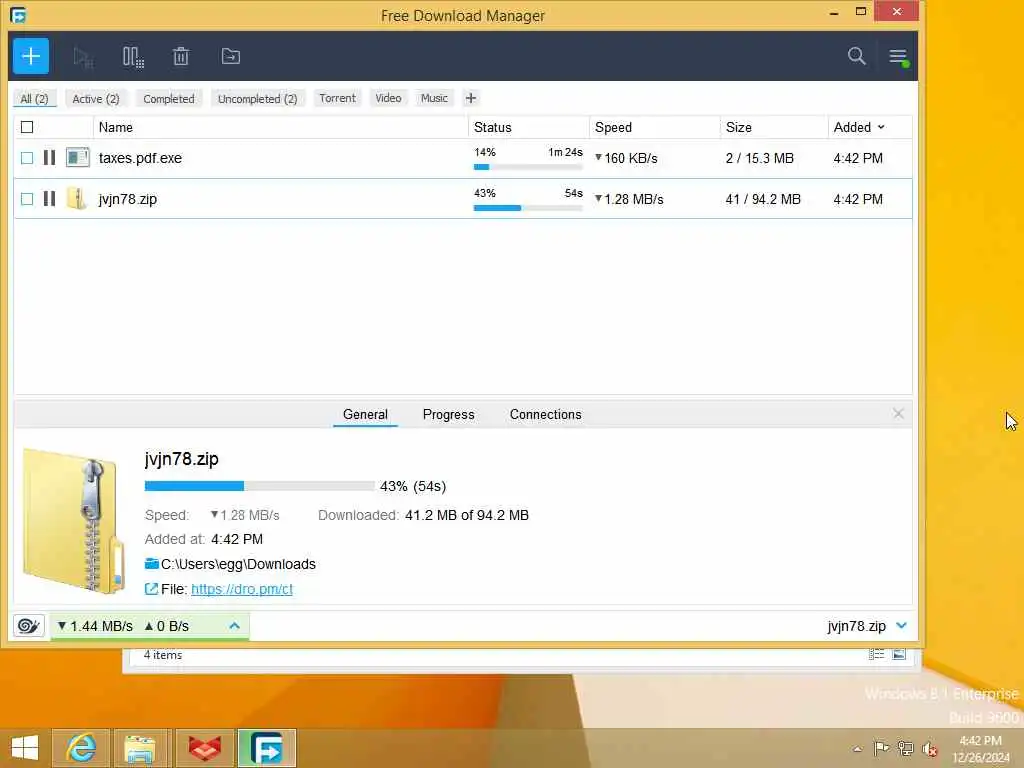The height and width of the screenshot is (768, 1024).
Task: Click the taxes.pdf.exe file type icon
Action: 78,157
